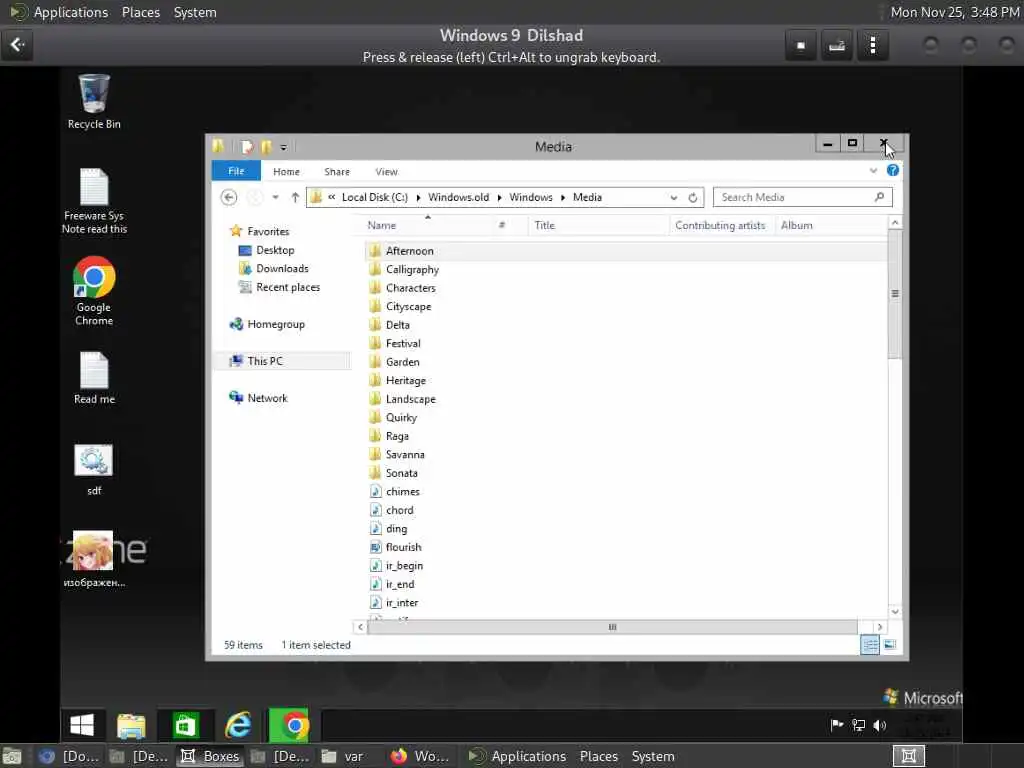Click the search magnifier icon in Explorer
Viewport: 1024px width, 768px height.
pos(879,197)
